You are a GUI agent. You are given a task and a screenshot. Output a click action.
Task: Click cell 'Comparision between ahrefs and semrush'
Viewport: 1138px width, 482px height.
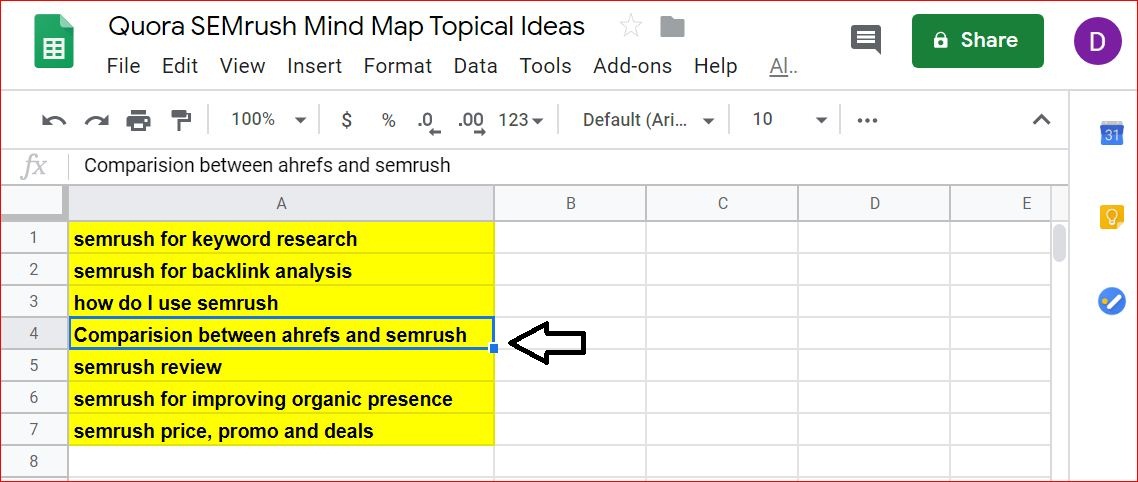281,334
